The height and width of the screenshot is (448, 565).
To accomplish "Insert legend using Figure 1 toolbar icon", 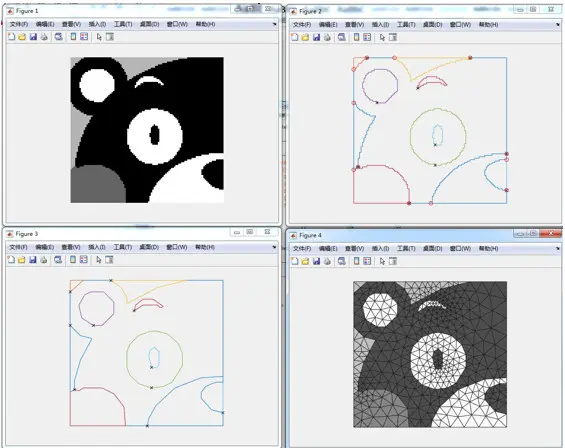I will click(x=84, y=37).
